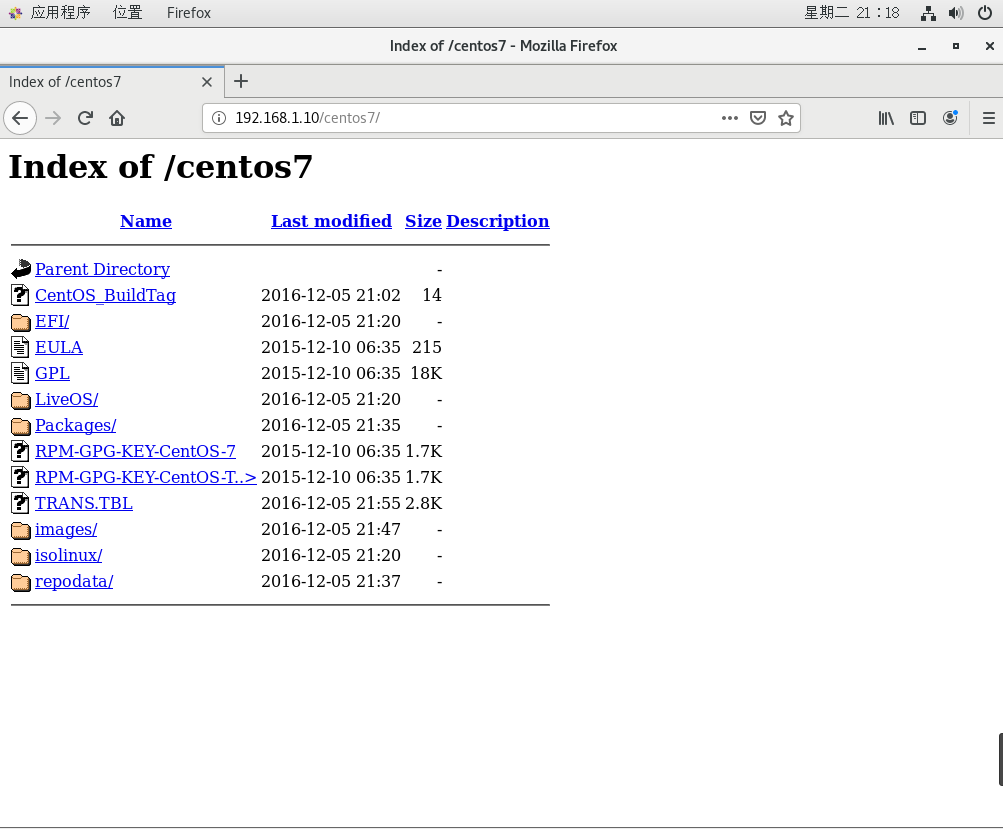Open the clock showing 星期二 21:18

[x=851, y=13]
